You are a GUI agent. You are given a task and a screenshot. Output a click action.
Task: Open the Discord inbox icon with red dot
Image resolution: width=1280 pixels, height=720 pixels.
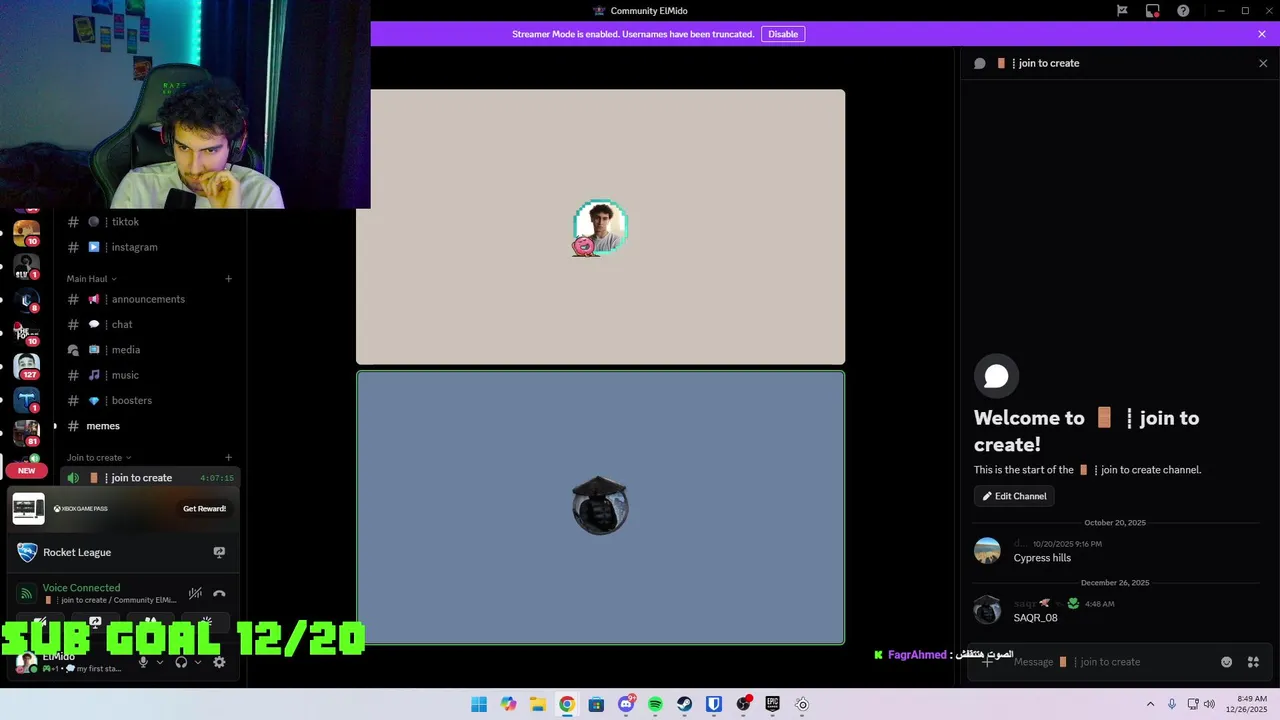coord(1153,11)
